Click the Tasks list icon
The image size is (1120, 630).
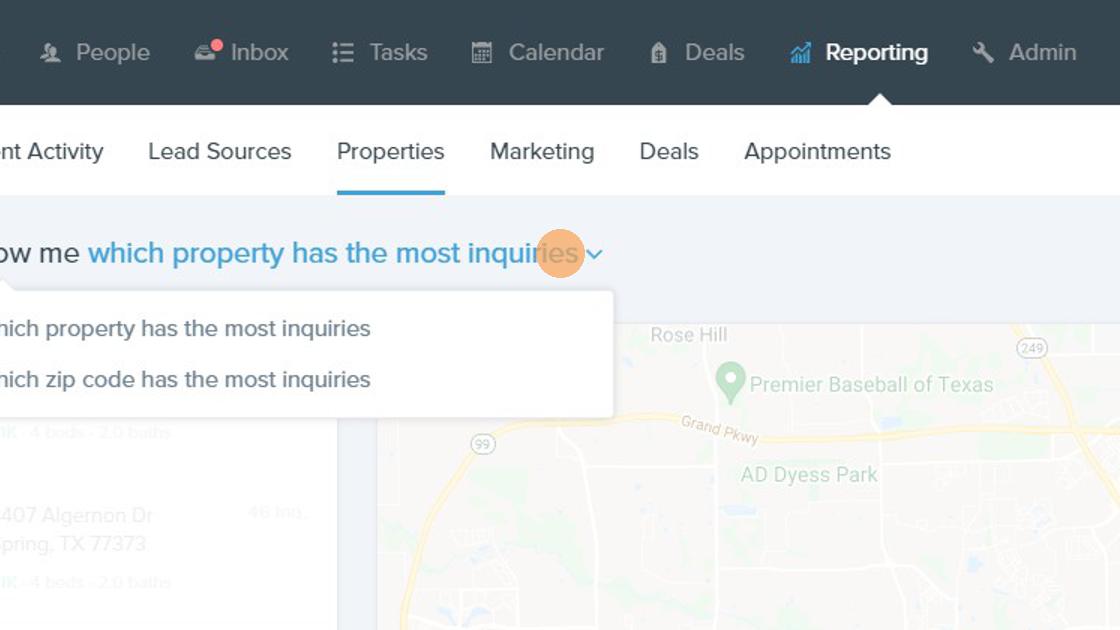(343, 53)
